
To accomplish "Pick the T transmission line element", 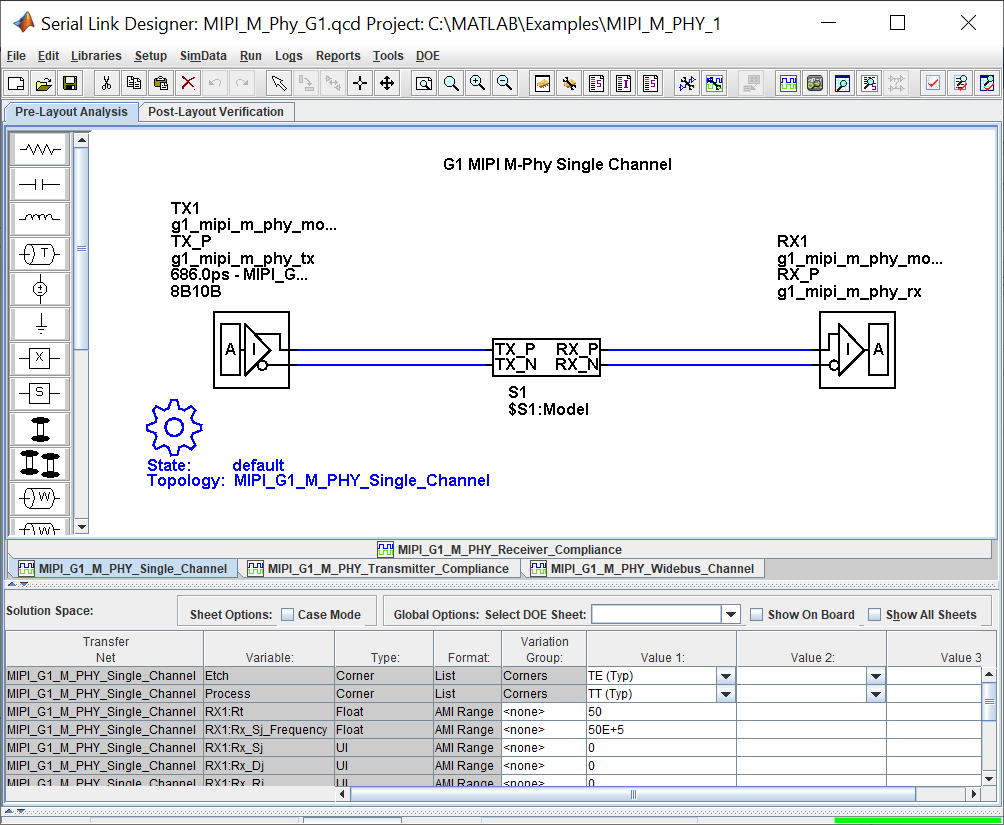I will pos(40,254).
